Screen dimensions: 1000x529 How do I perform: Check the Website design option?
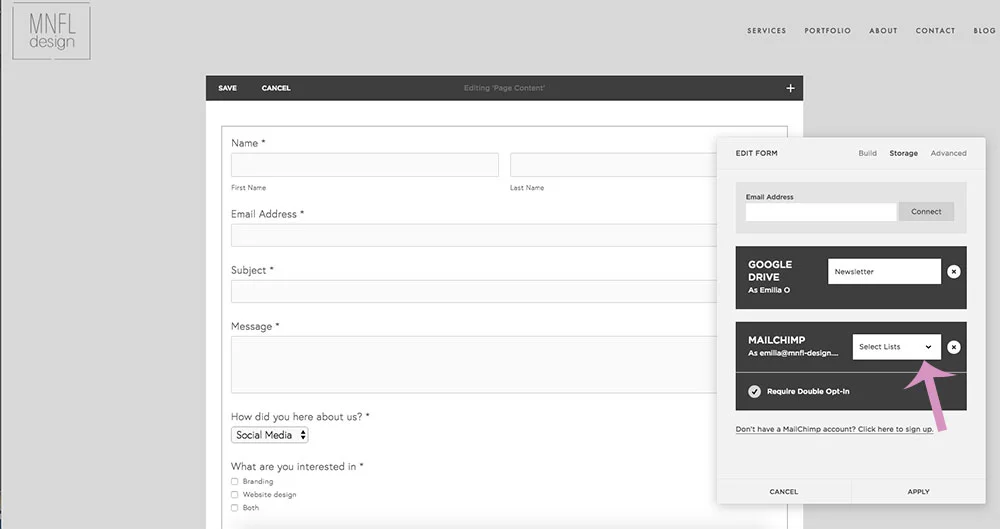pos(234,495)
